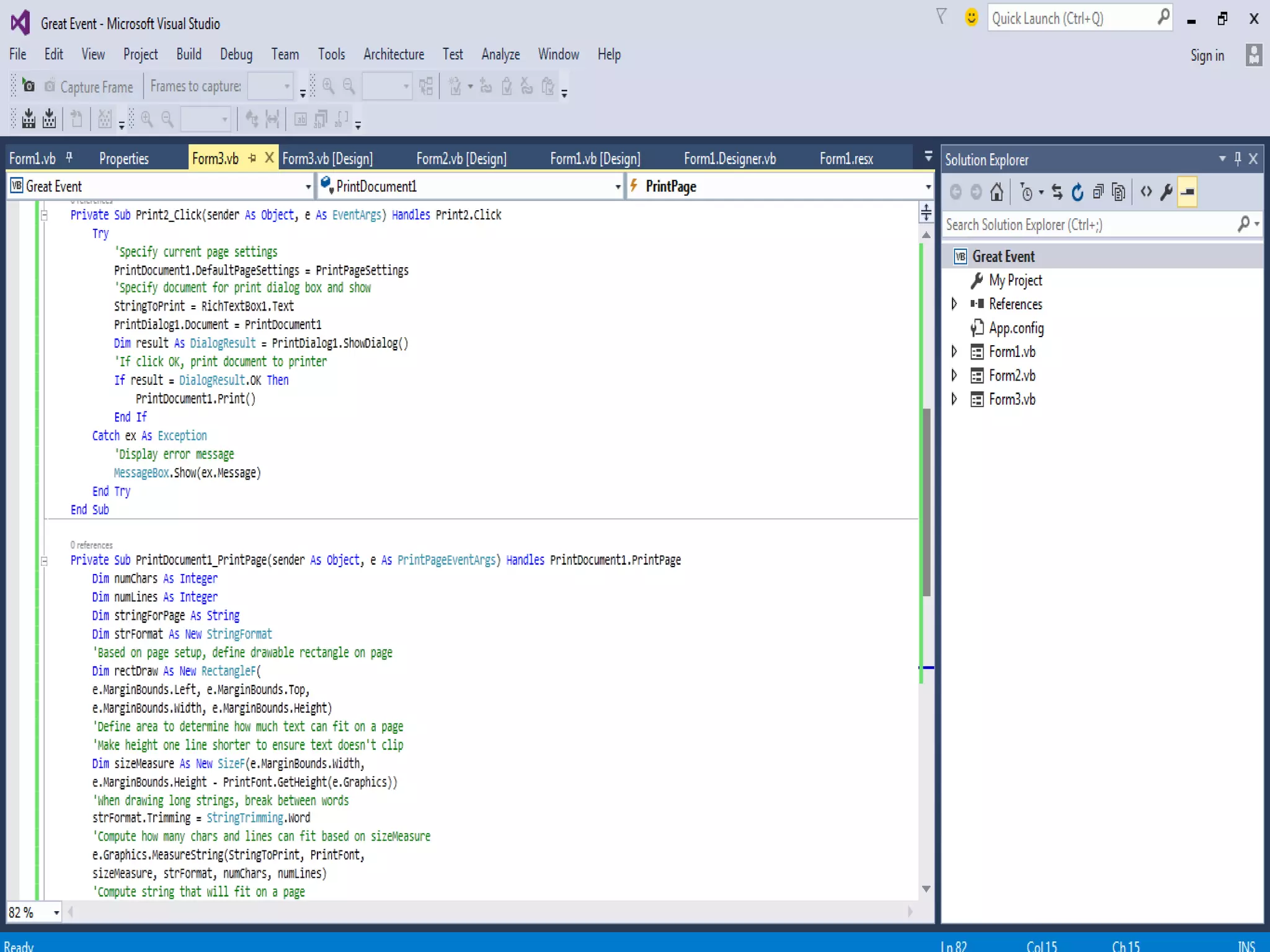Image resolution: width=1270 pixels, height=952 pixels.
Task: Click the feedback smiley face icon
Action: pyautogui.click(x=971, y=17)
